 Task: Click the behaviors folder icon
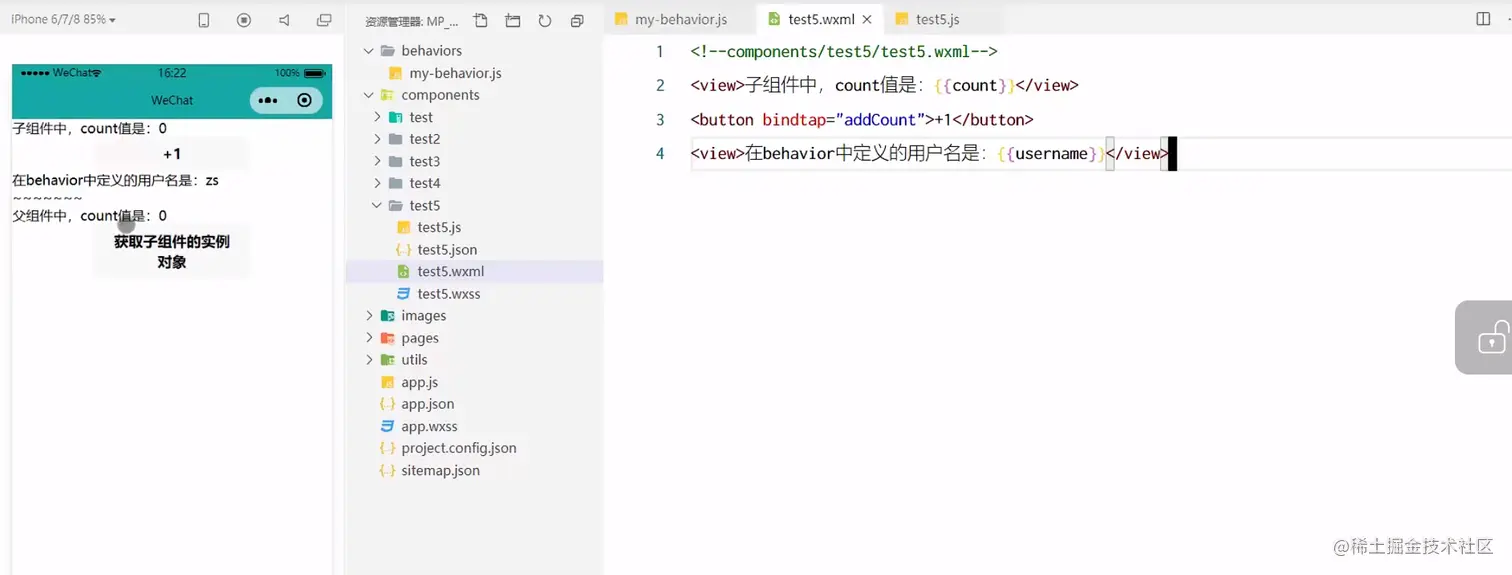click(387, 50)
